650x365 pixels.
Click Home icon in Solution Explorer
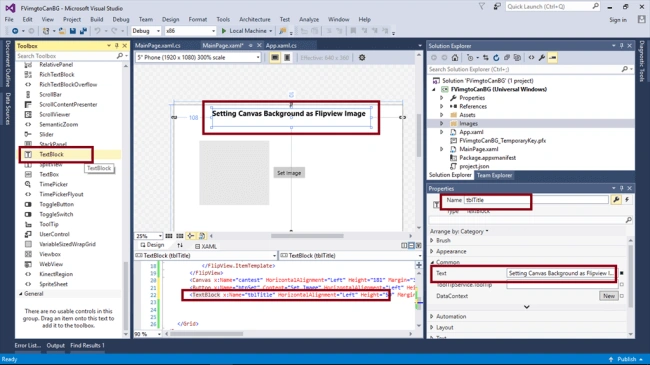tap(455, 58)
